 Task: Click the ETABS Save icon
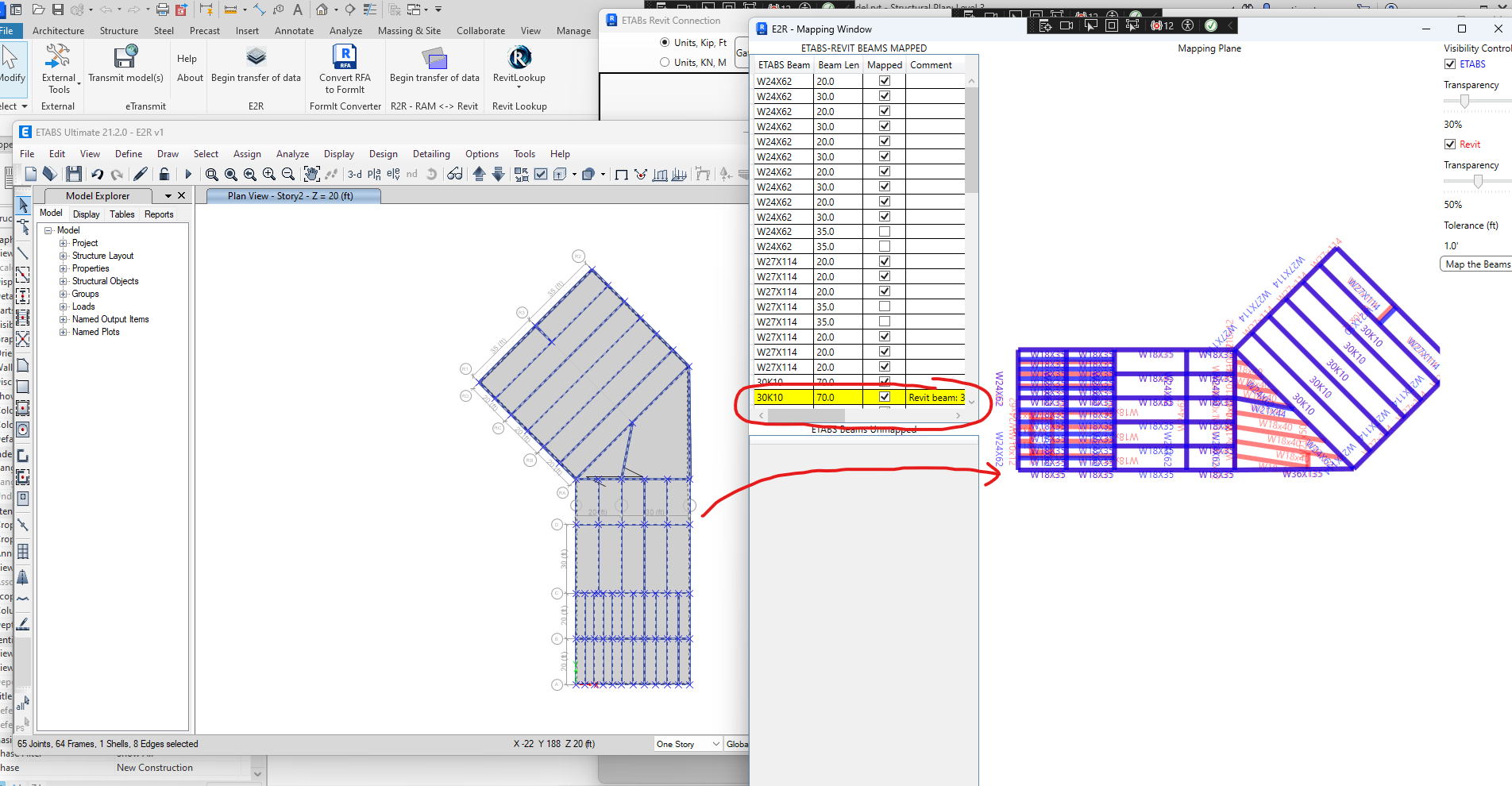tap(74, 174)
